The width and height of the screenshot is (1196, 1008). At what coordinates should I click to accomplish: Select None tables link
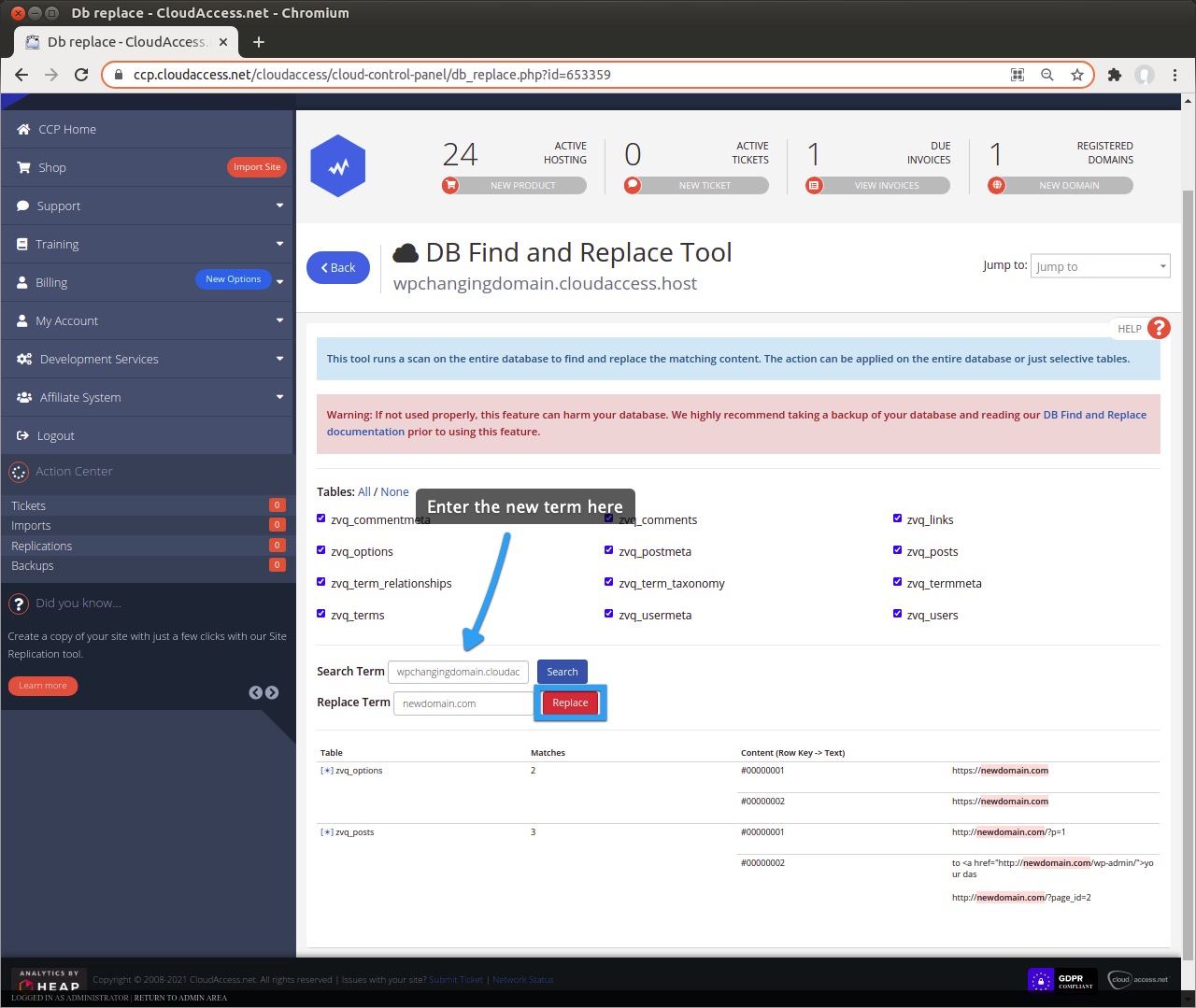(x=394, y=491)
